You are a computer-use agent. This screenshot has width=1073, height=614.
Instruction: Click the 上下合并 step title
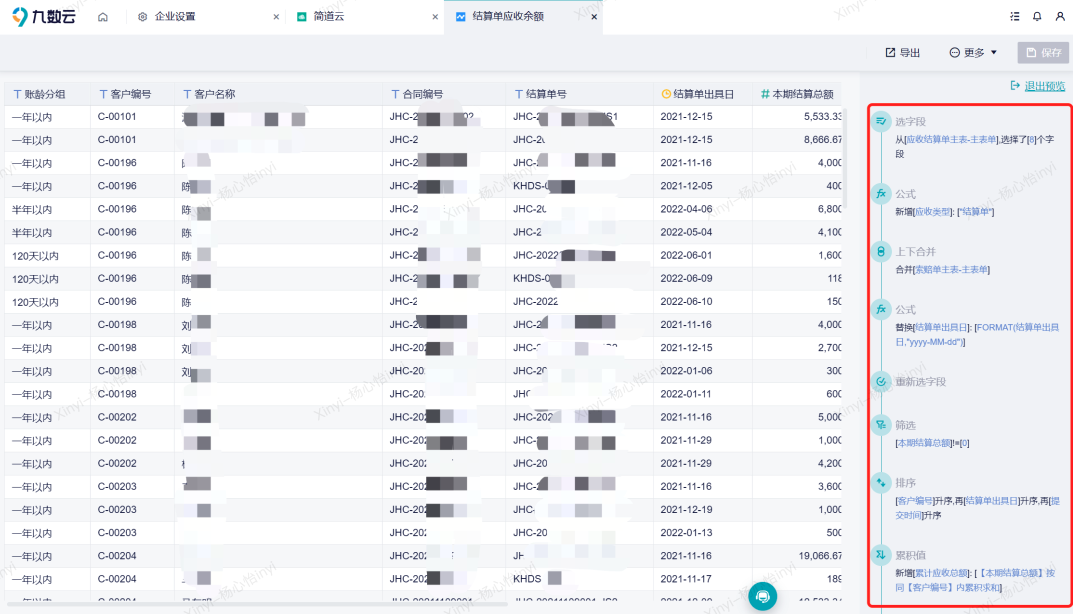(916, 252)
